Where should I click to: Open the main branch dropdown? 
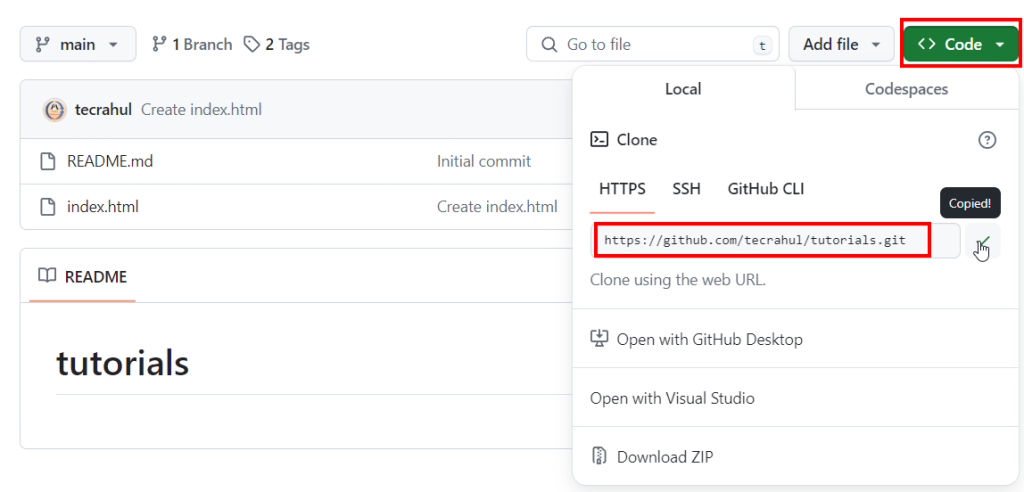(78, 44)
